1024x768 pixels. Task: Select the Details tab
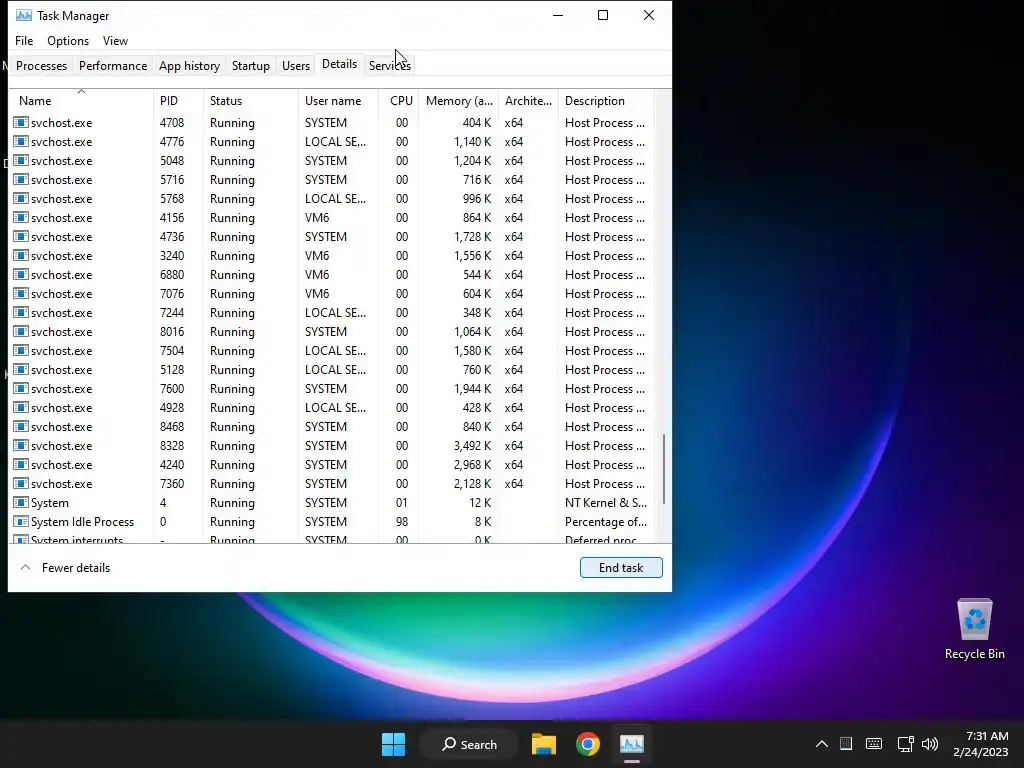point(340,64)
